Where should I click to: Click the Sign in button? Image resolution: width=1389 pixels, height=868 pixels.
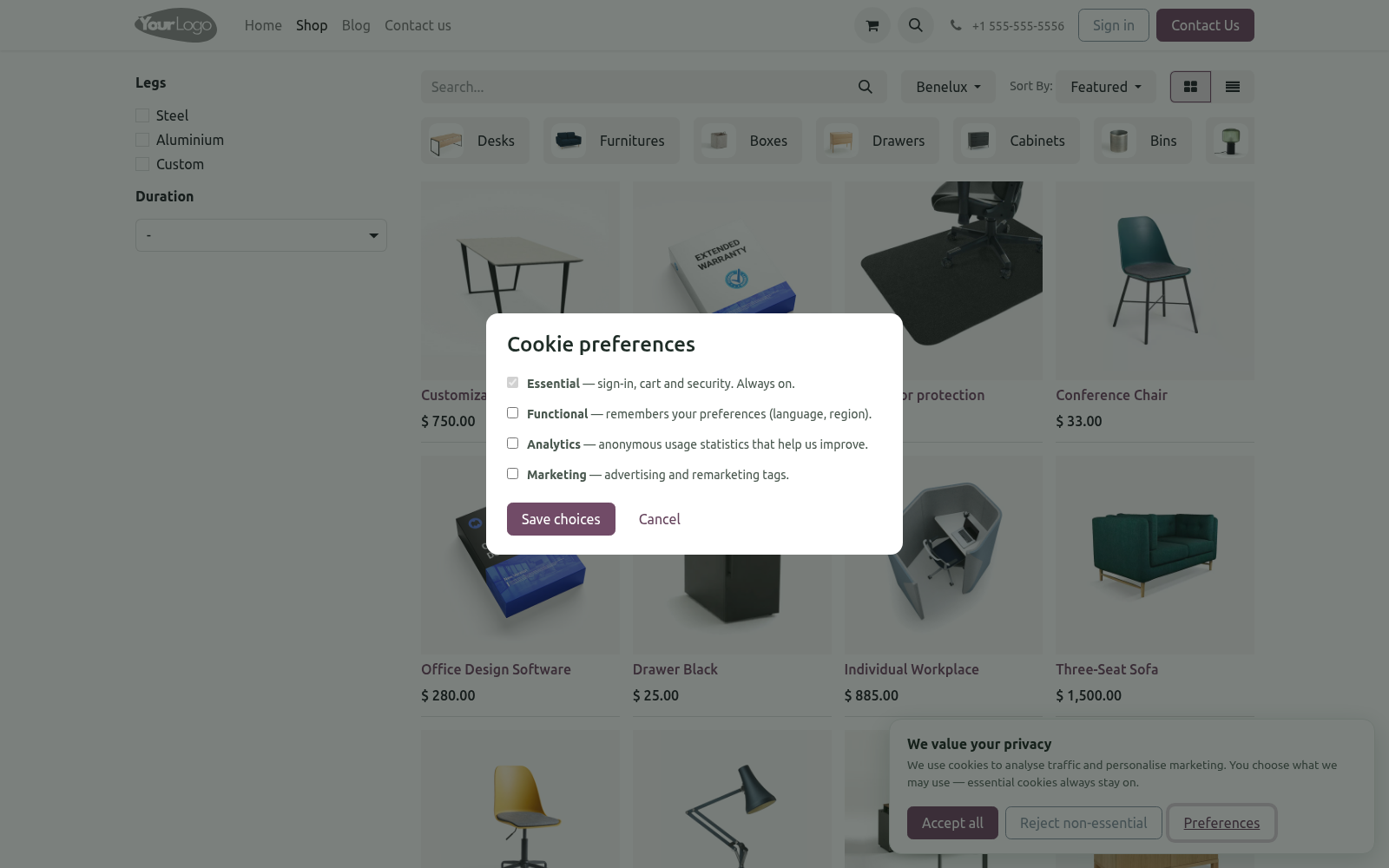coord(1114,25)
